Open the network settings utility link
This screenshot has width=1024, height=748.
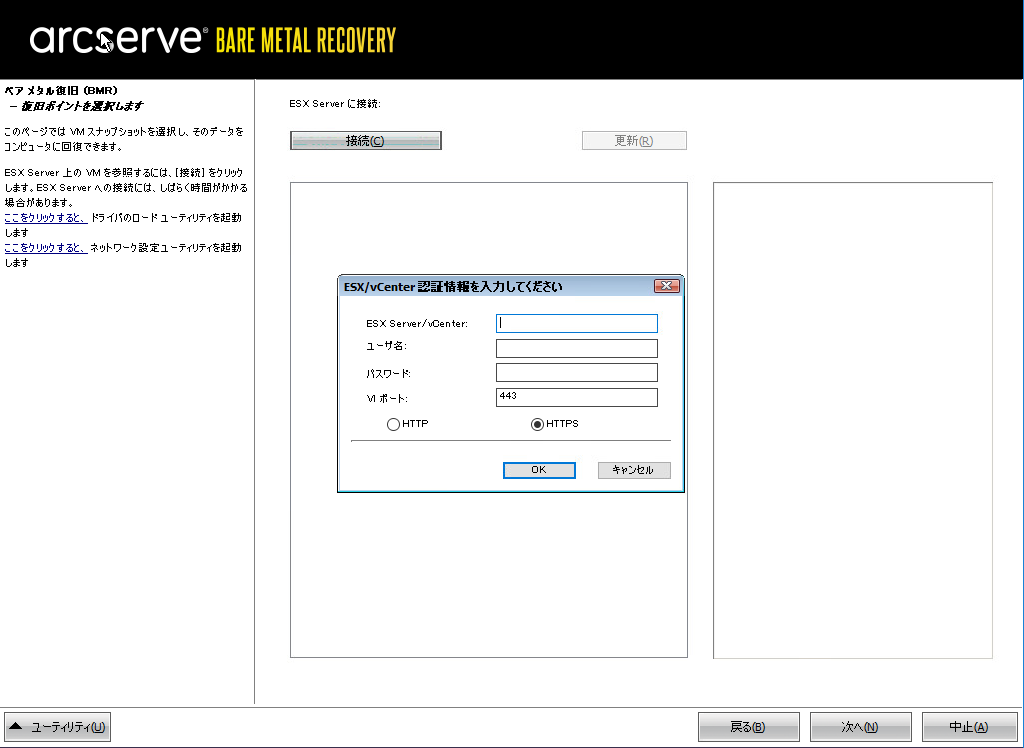click(x=46, y=248)
